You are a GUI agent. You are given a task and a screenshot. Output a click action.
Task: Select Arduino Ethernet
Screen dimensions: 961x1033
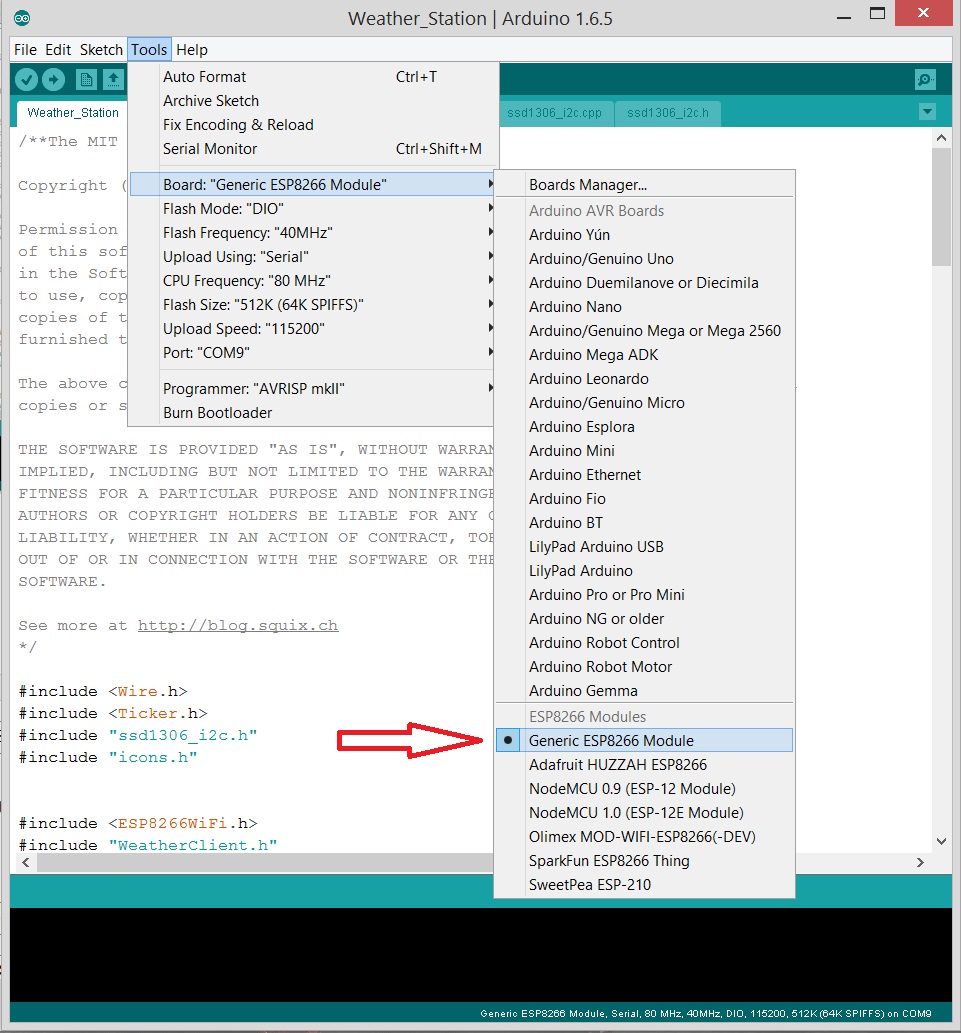click(644, 475)
